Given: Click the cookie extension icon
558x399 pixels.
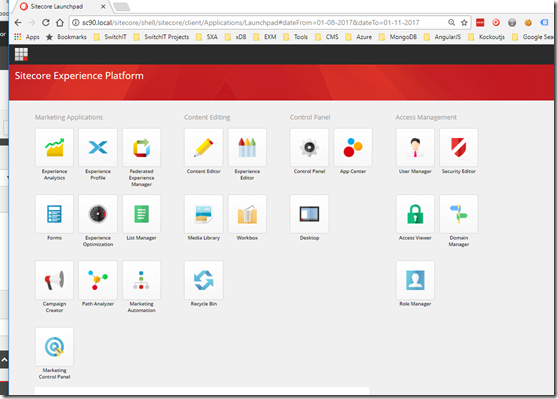Looking at the screenshot, I should [528, 22].
